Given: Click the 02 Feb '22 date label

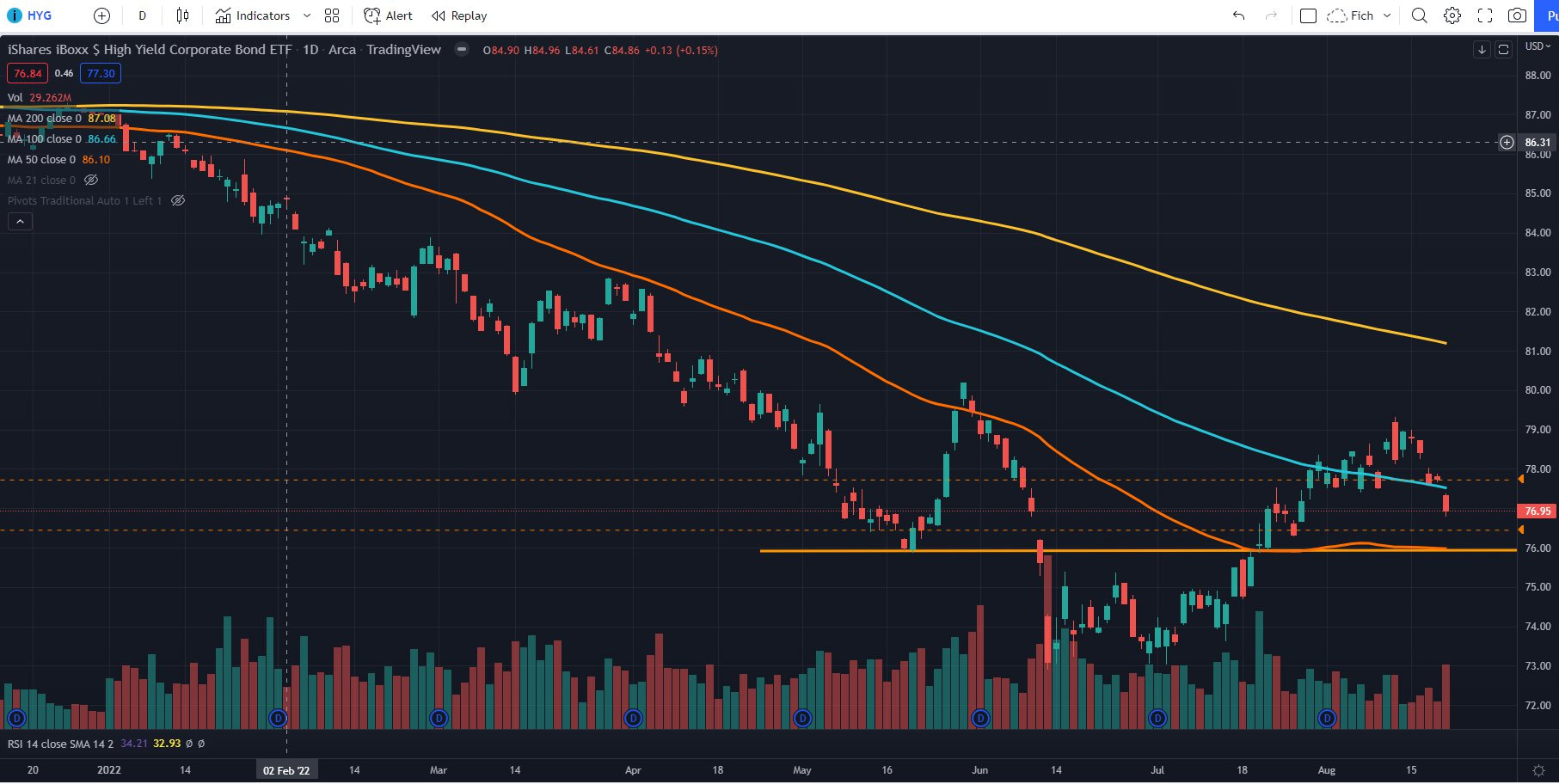Looking at the screenshot, I should click(x=286, y=770).
